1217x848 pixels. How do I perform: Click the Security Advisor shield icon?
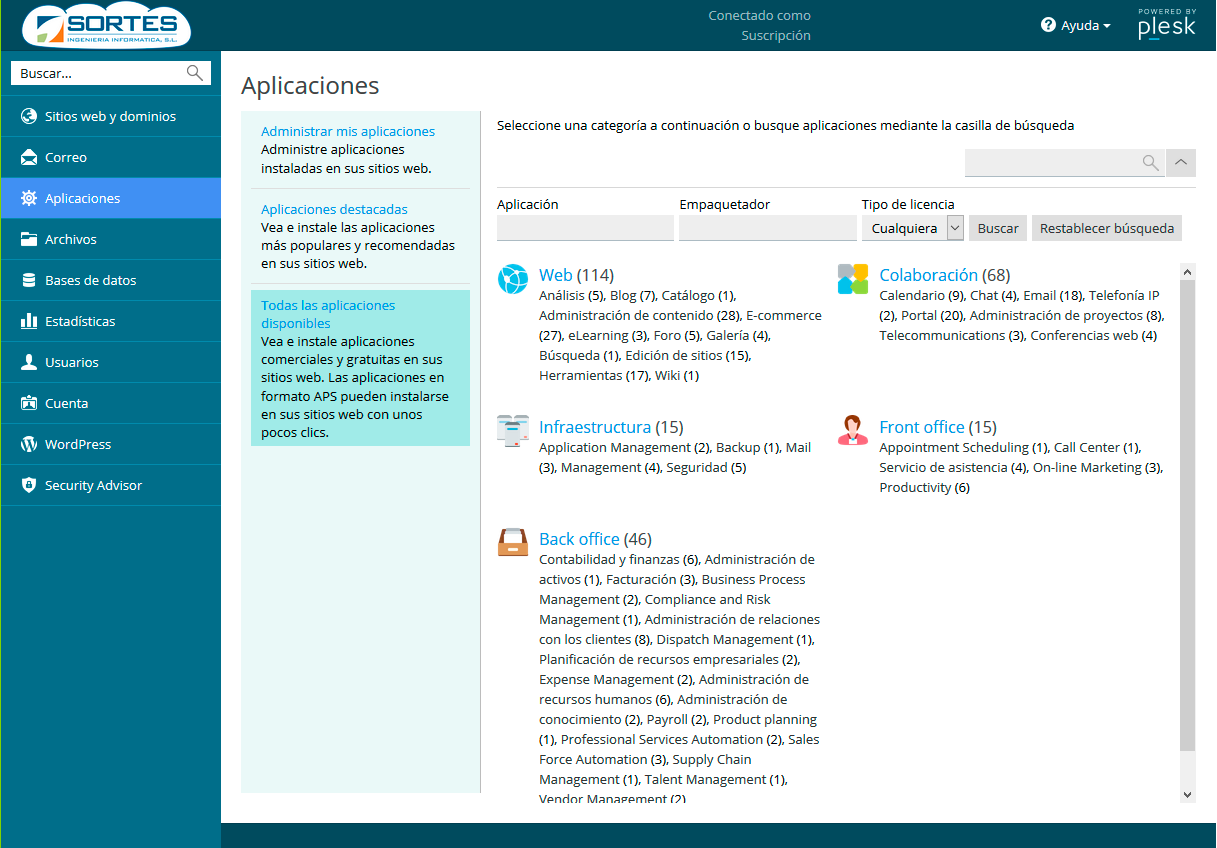(x=28, y=485)
